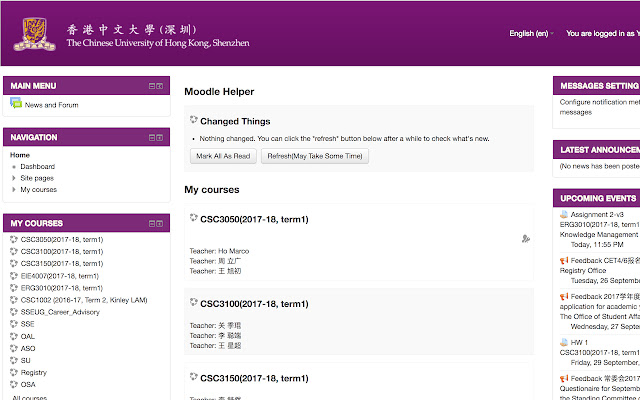The image size is (640, 400).
Task: Hide the Main Menu block
Action: [151, 86]
